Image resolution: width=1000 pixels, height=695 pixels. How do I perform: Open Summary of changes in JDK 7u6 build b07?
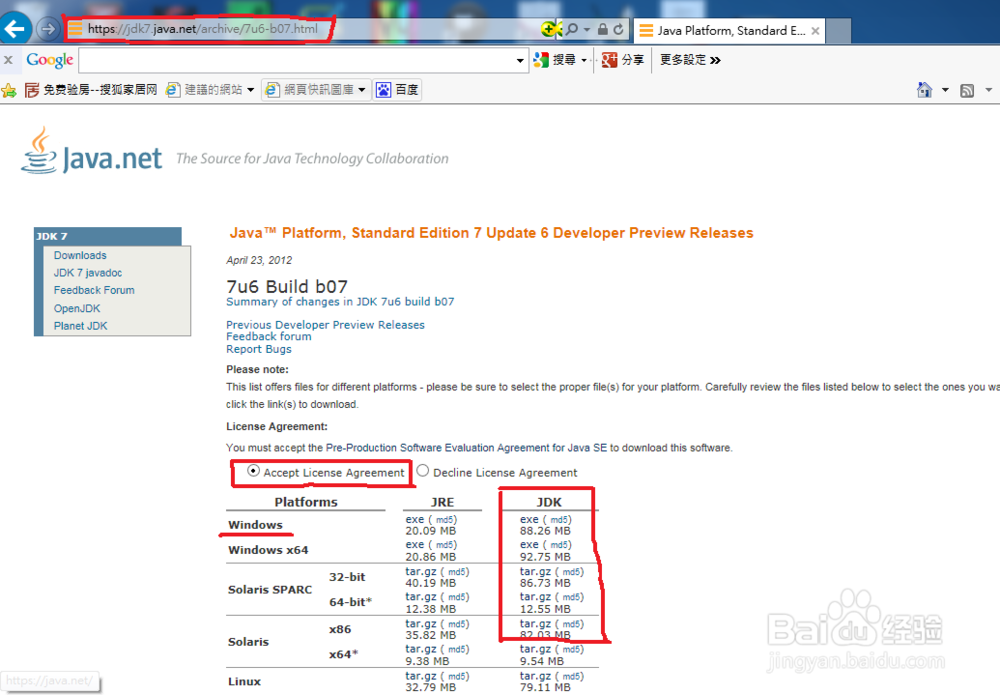(x=340, y=302)
